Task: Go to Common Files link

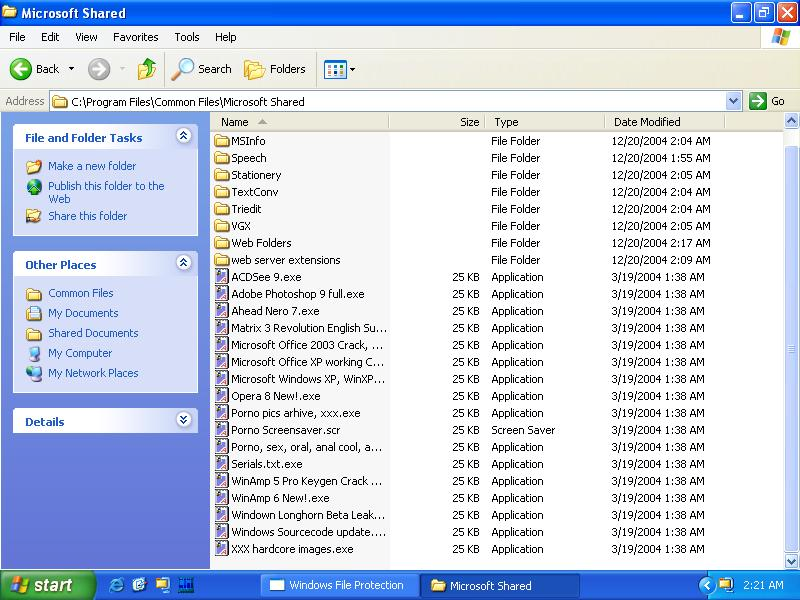Action: (x=81, y=293)
